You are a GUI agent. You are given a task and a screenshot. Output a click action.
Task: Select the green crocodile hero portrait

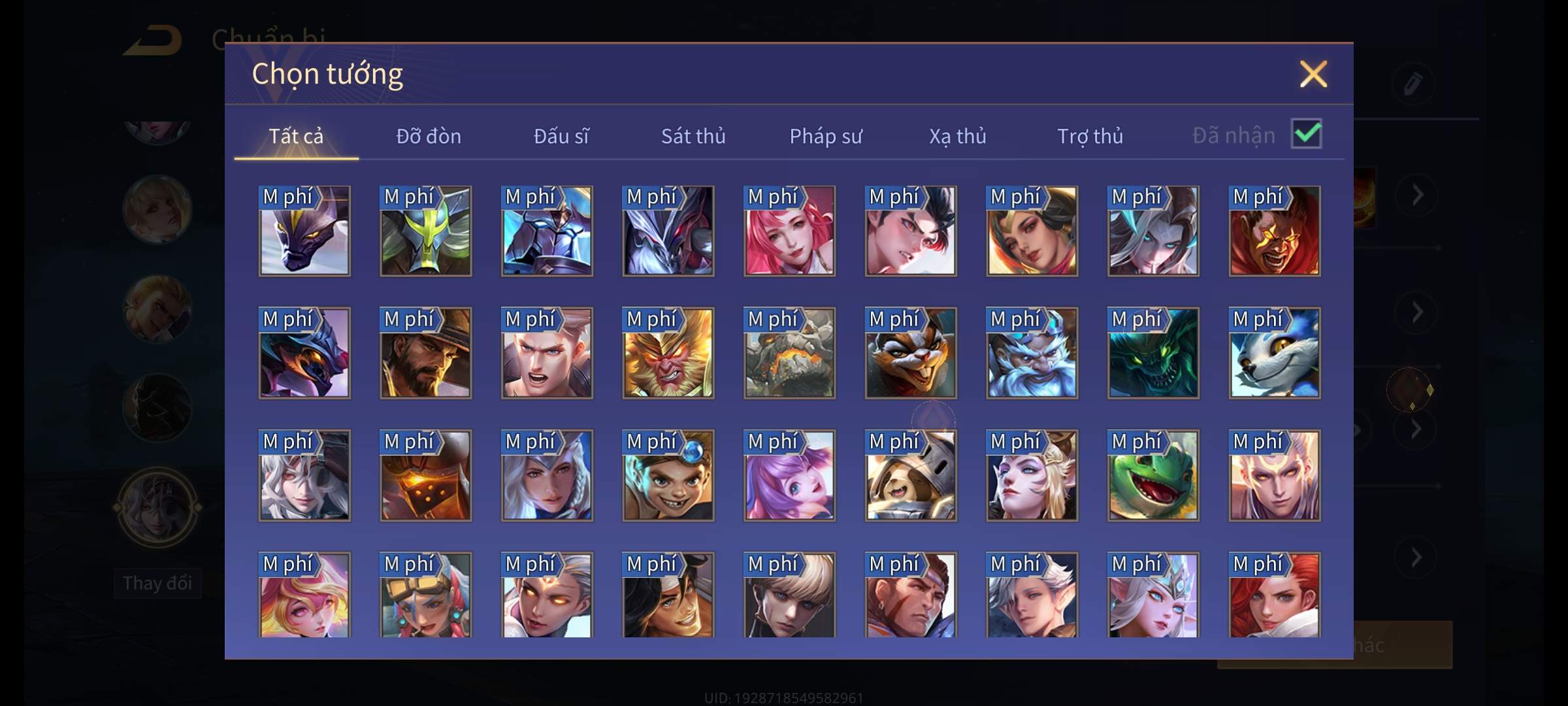click(1153, 475)
